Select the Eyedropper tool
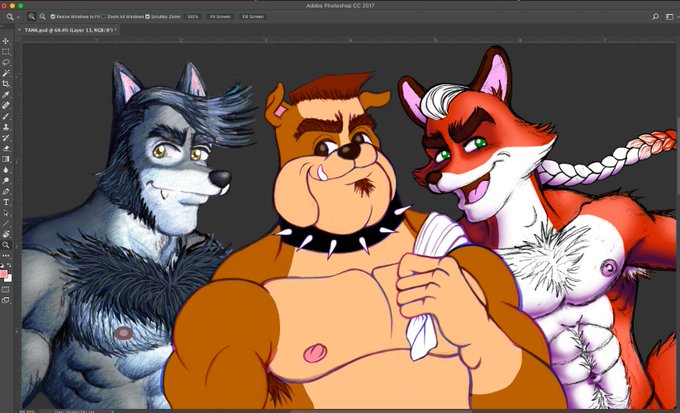Image resolution: width=680 pixels, height=413 pixels. coord(6,95)
